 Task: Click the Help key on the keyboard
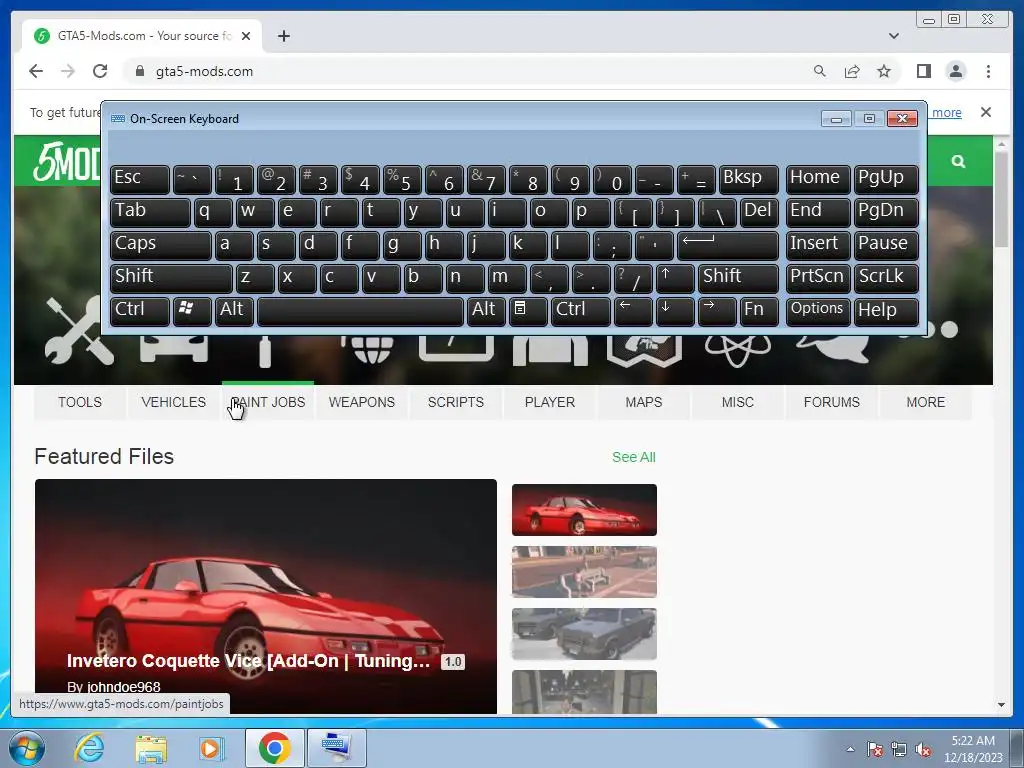point(886,310)
